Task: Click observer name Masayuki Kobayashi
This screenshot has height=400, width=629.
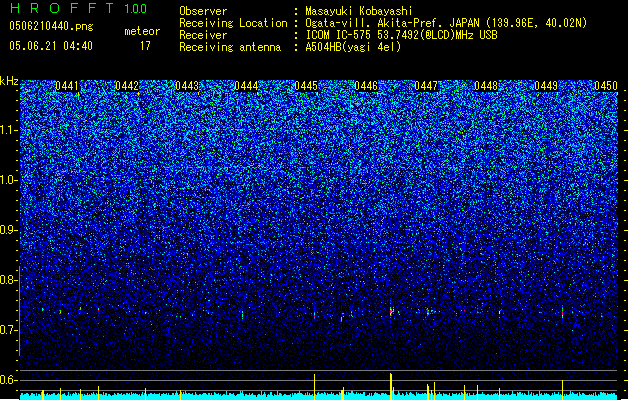Action: 359,11
